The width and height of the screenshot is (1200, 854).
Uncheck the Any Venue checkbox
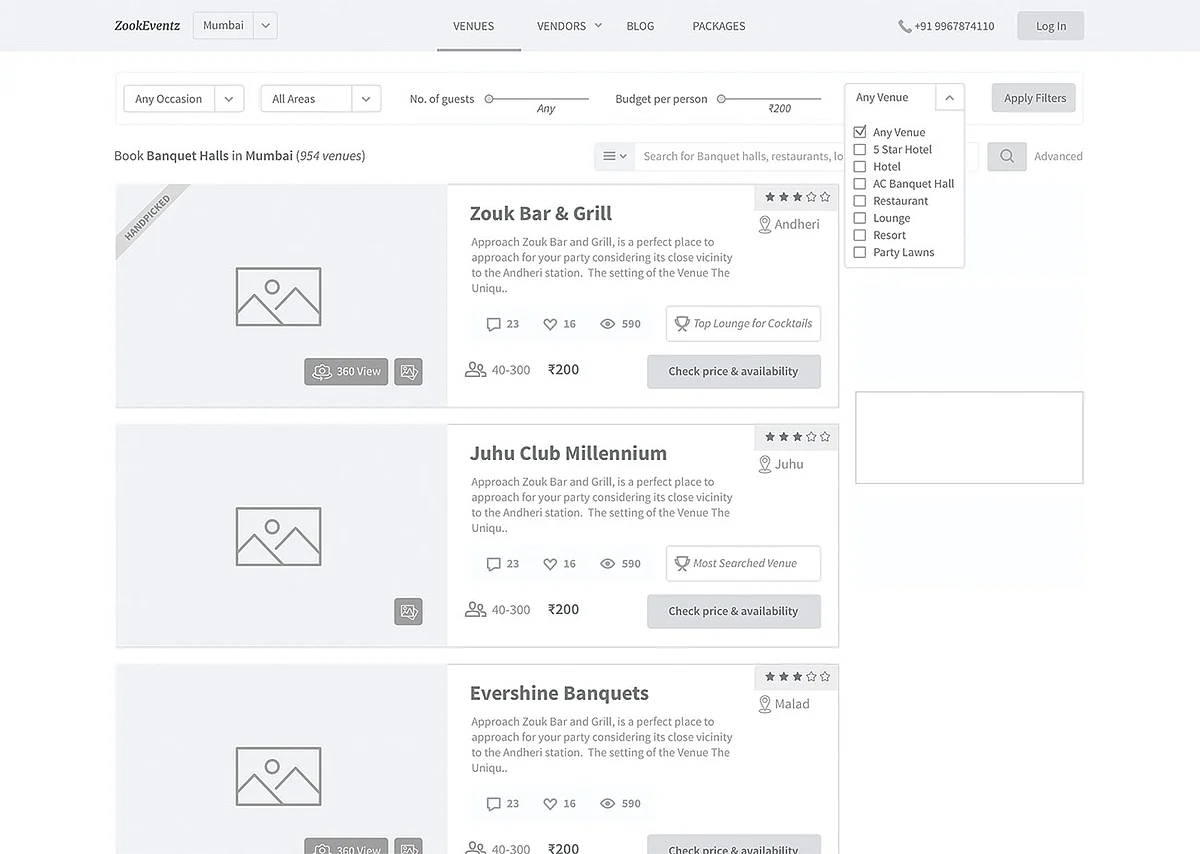(x=859, y=132)
